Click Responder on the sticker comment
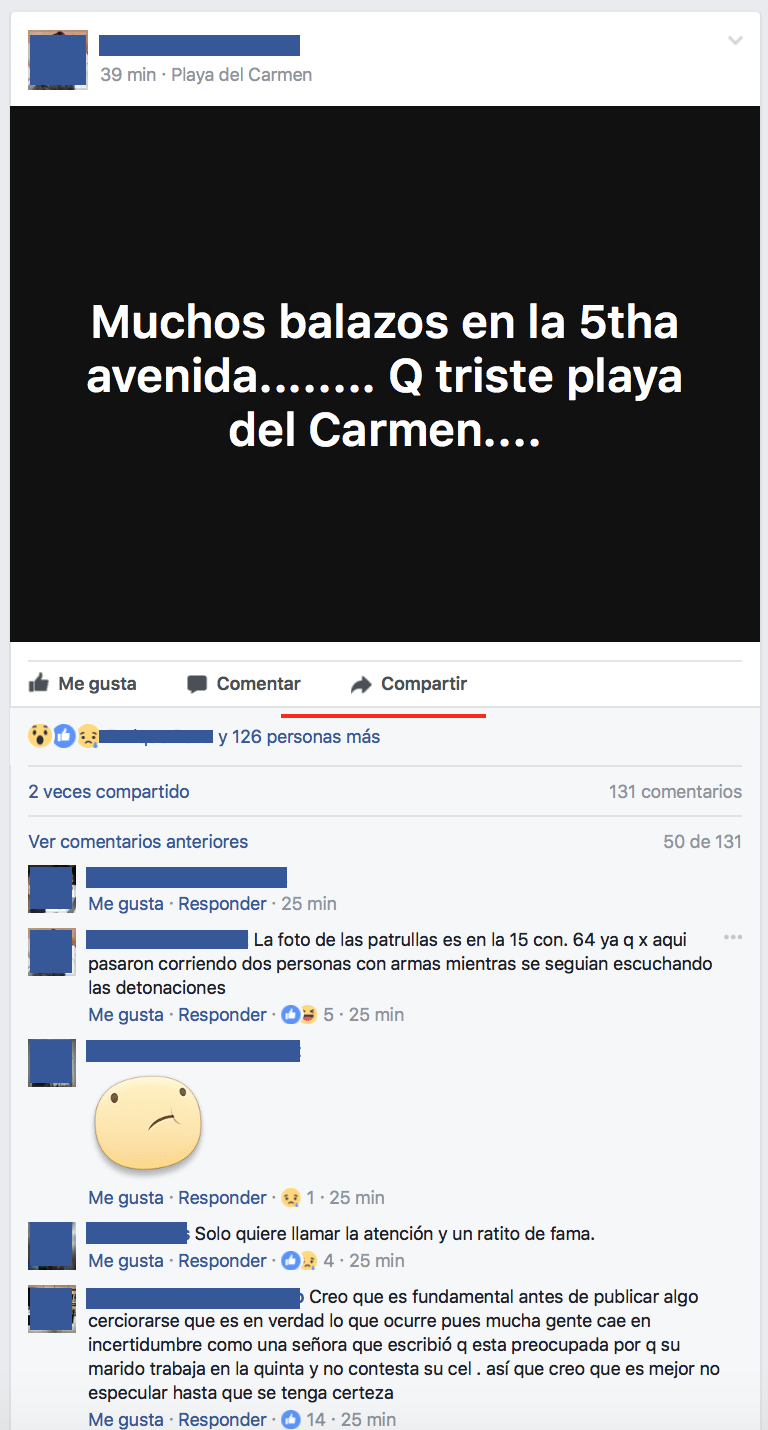Viewport: 768px width, 1430px height. [222, 1197]
